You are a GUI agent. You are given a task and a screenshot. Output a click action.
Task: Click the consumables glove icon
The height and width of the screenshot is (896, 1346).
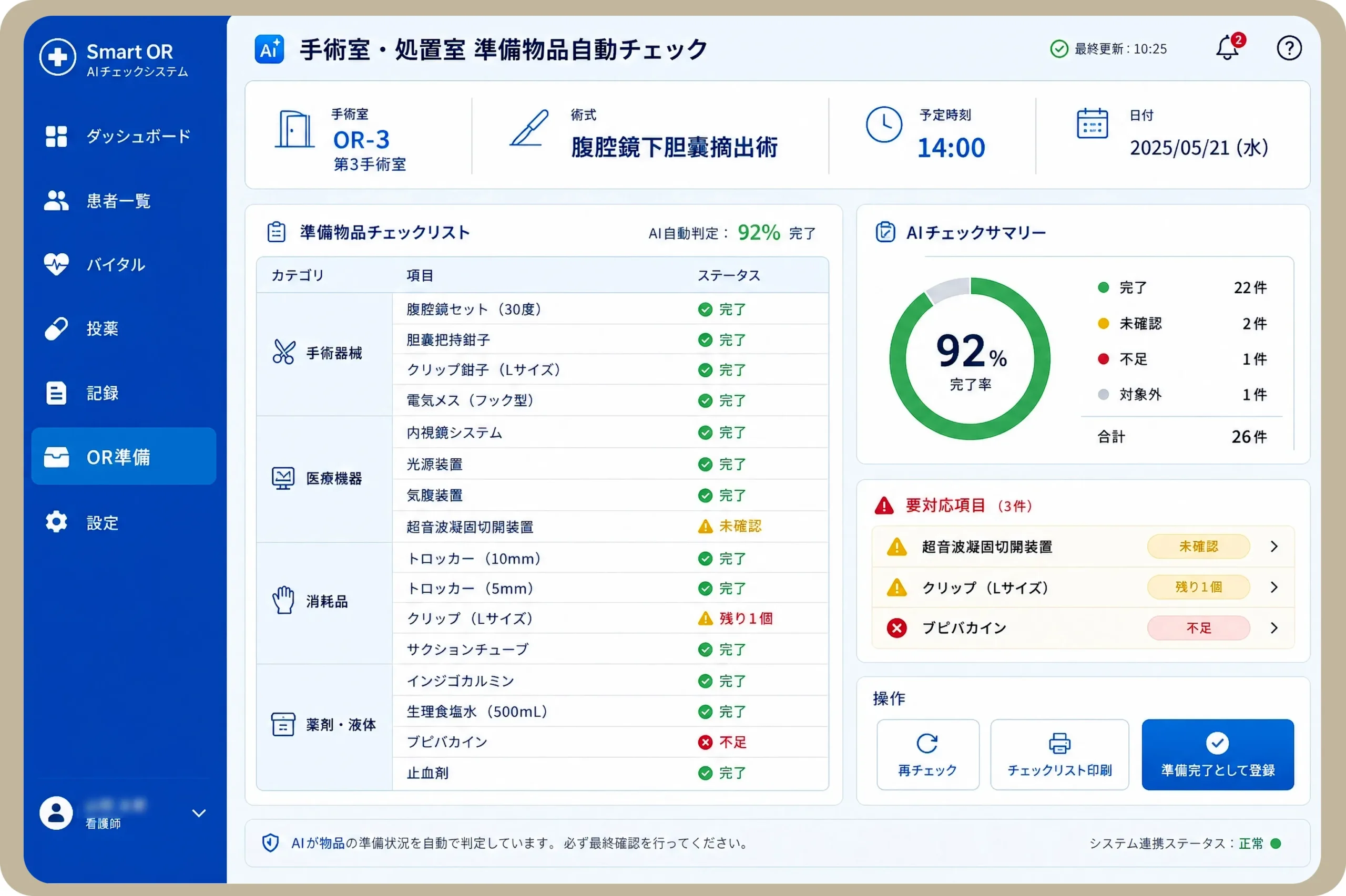point(283,600)
